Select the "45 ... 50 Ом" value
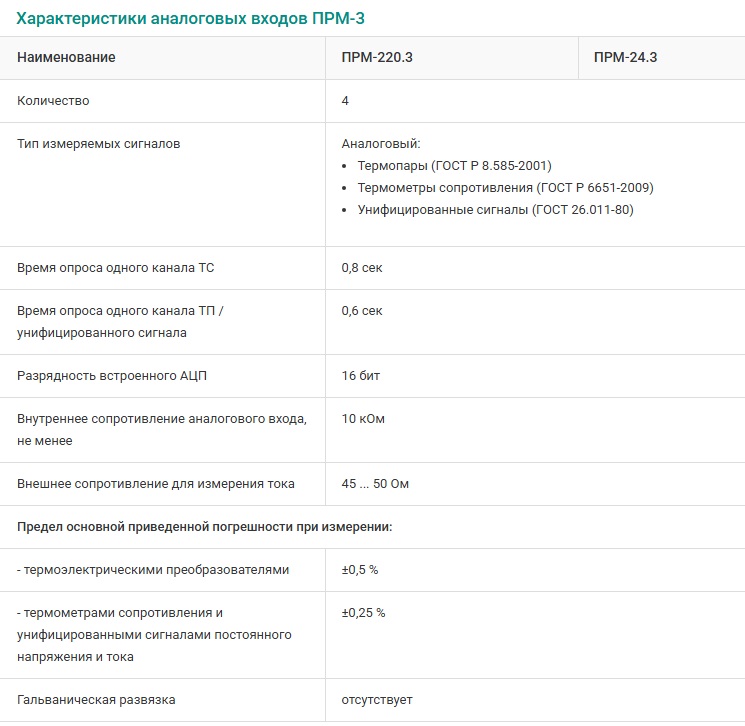Image resolution: width=745 pixels, height=726 pixels. 375,484
